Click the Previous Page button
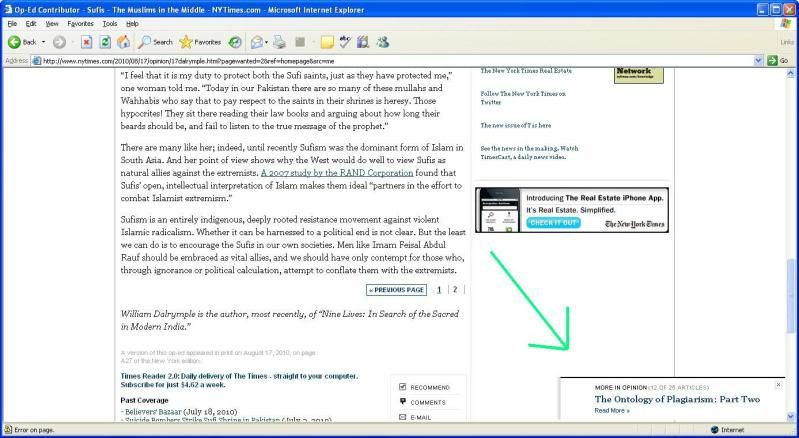 pos(396,290)
